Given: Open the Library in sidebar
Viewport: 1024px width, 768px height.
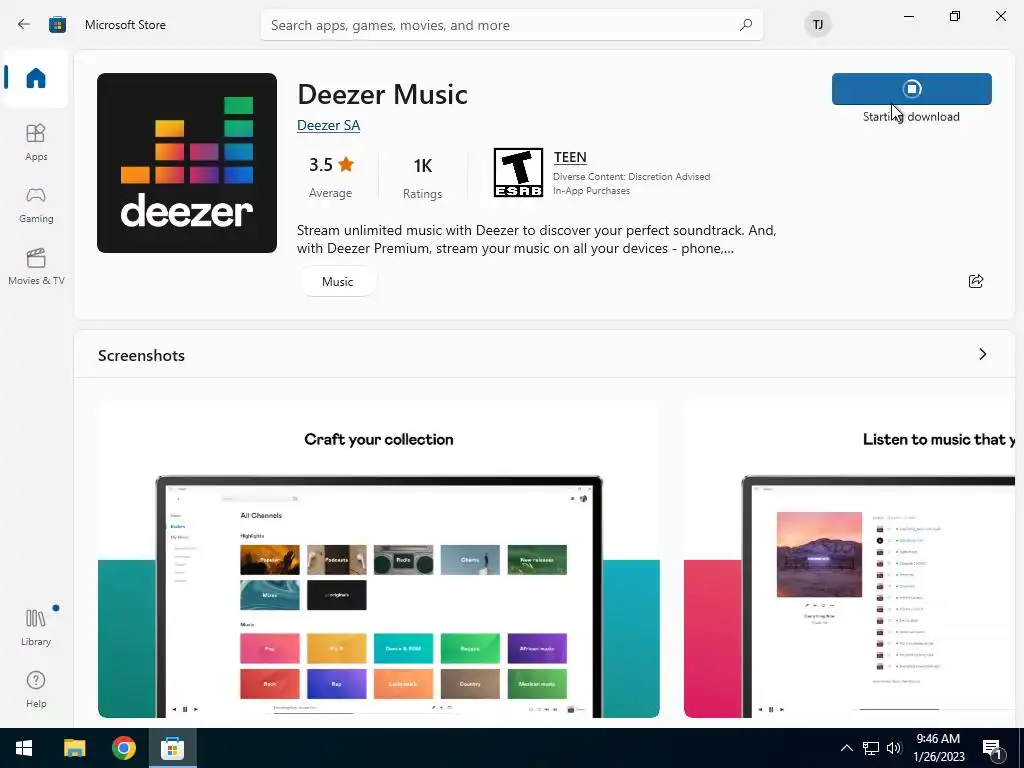Looking at the screenshot, I should (36, 627).
